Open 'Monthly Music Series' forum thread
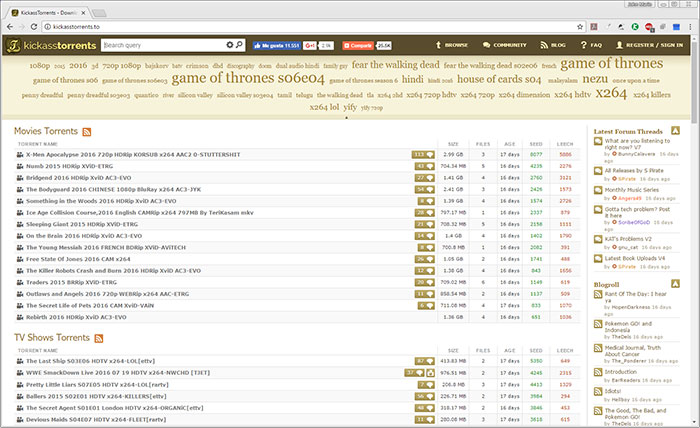Screen dimensions: 700x428 coord(631,190)
